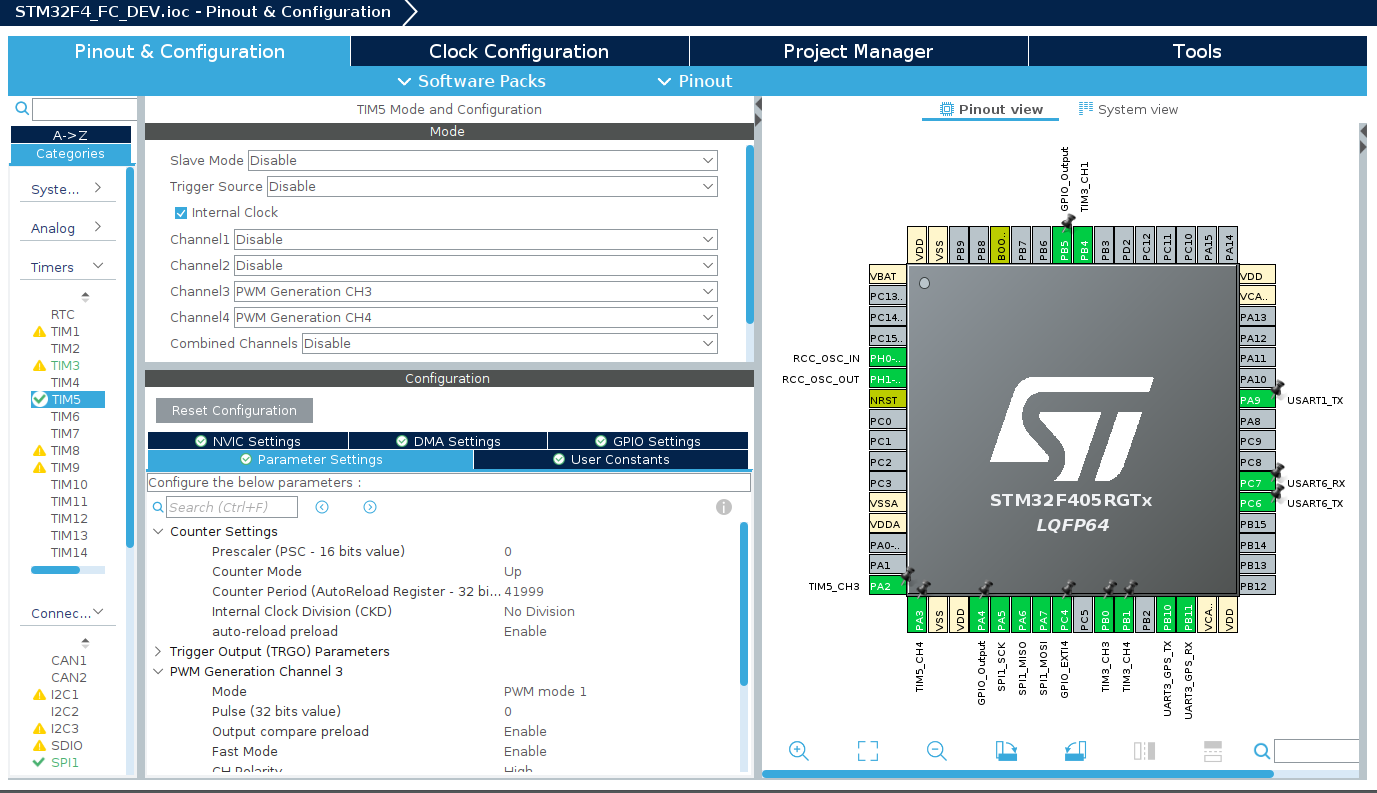Click the stacked rows layout icon
Screen dimensions: 1377x793
[x=1213, y=751]
